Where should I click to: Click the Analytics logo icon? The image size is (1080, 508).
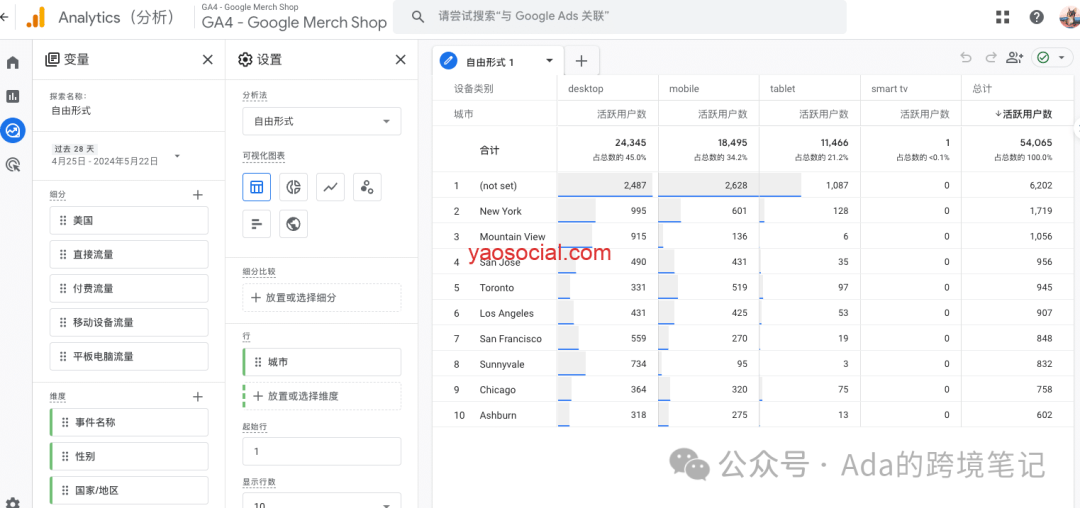[35, 17]
